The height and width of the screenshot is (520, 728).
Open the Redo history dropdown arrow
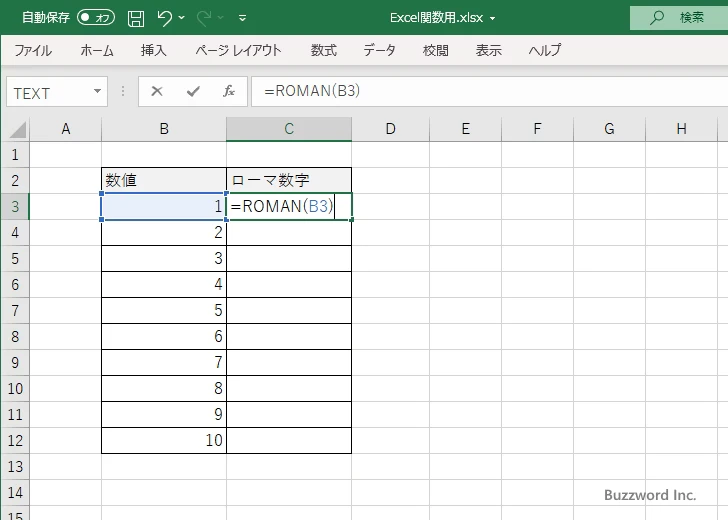point(221,18)
